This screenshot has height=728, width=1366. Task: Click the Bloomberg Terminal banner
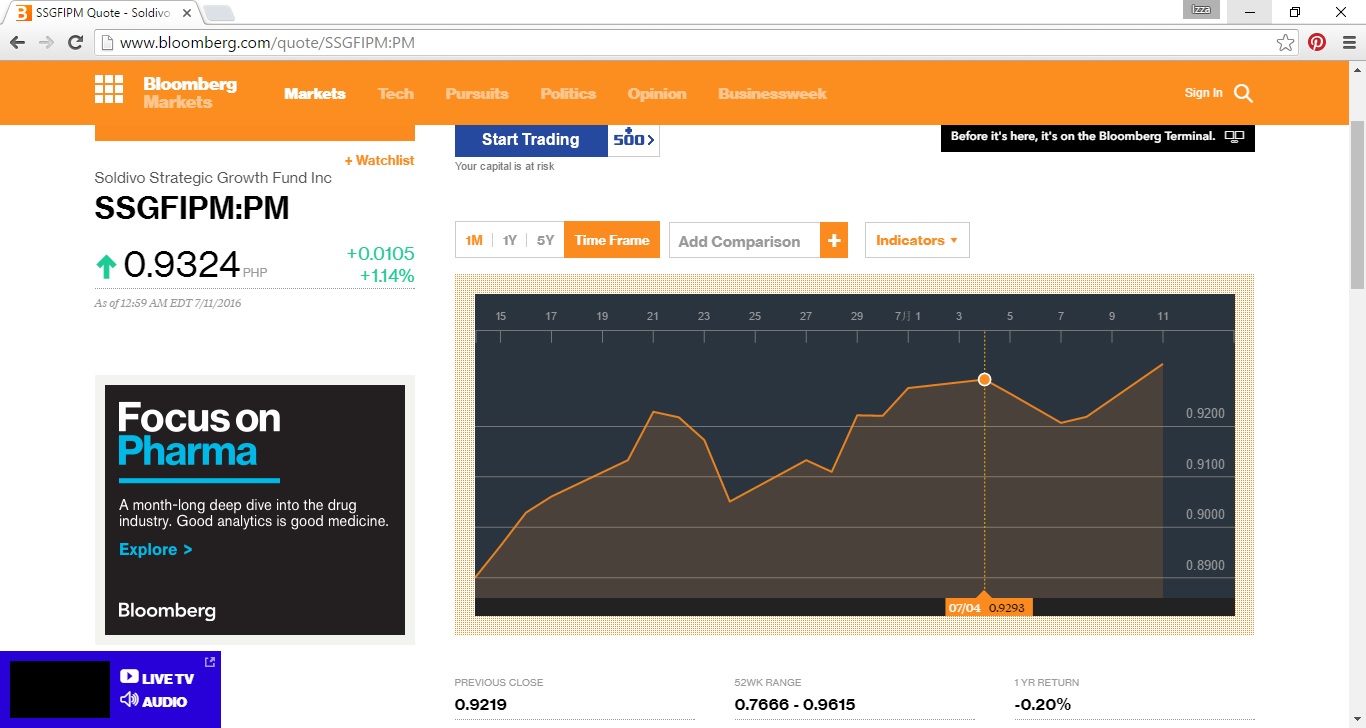tap(1098, 137)
